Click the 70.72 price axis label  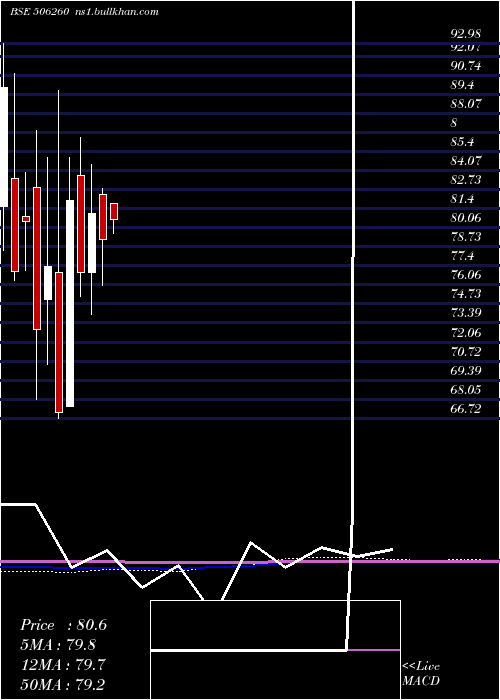point(466,352)
